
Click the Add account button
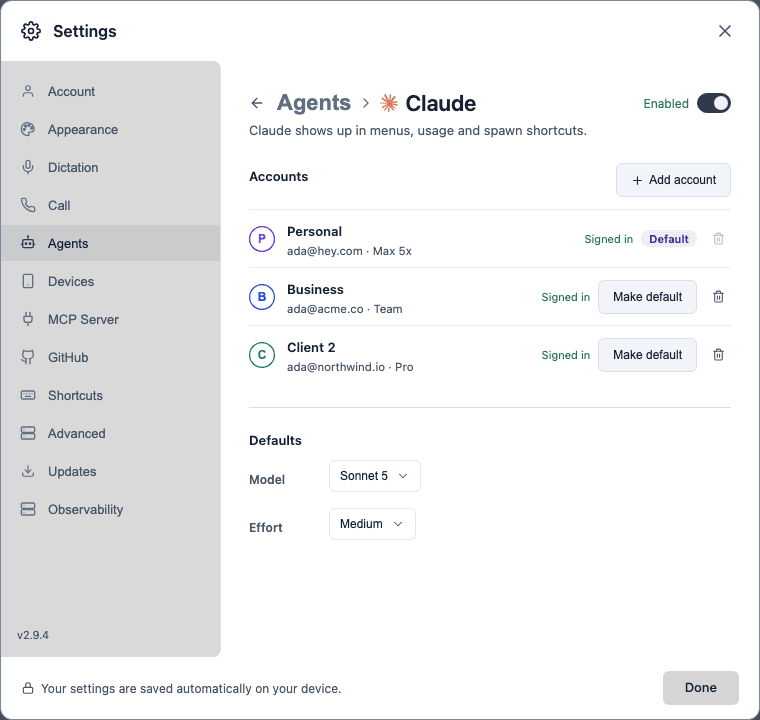pyautogui.click(x=673, y=180)
